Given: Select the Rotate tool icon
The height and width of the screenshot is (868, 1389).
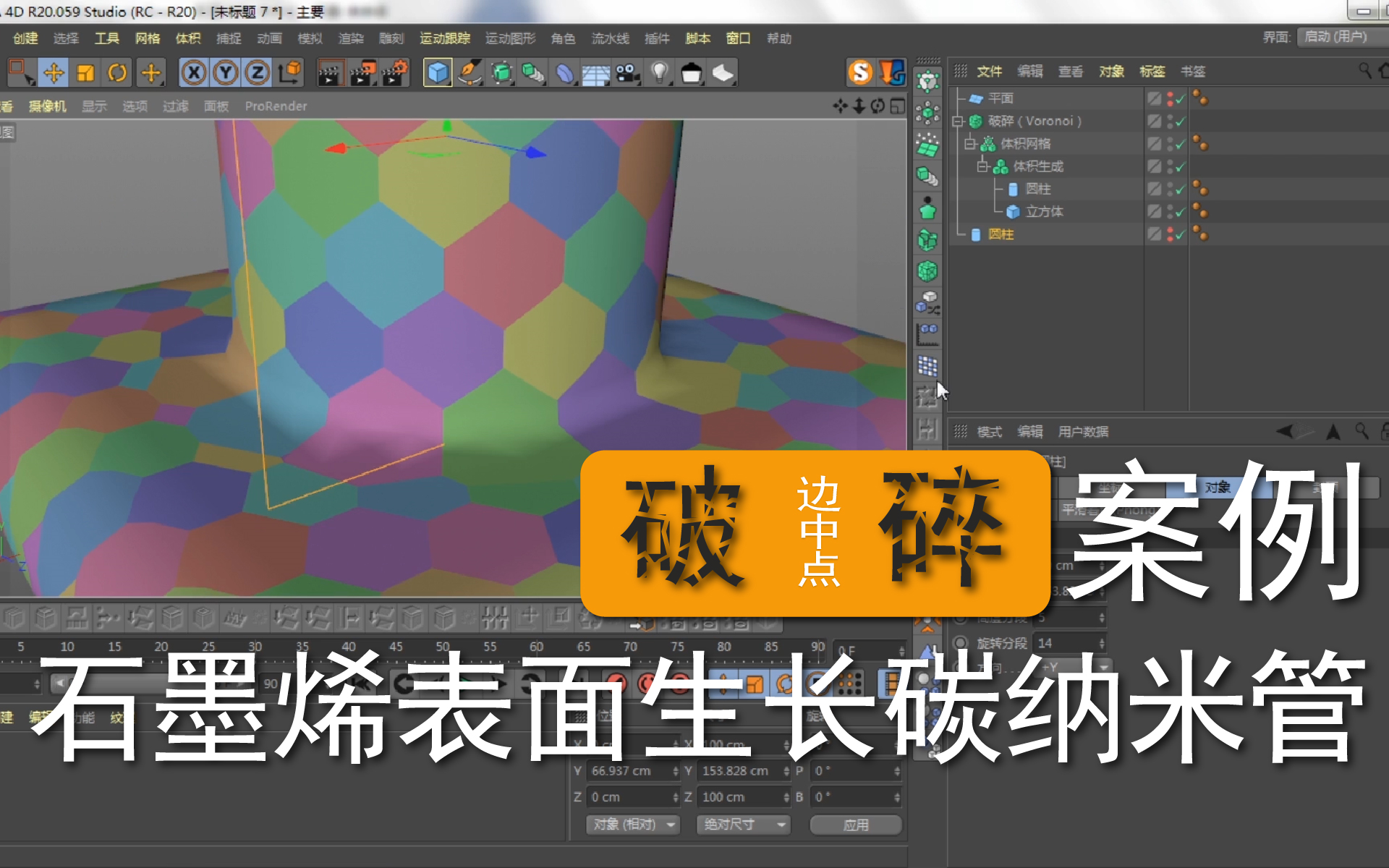Looking at the screenshot, I should point(117,73).
